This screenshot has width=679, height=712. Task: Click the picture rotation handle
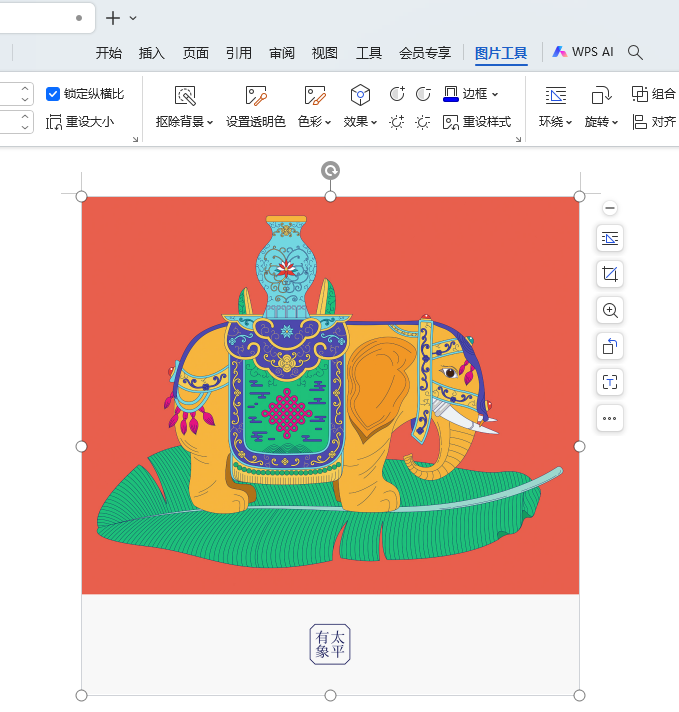330,171
